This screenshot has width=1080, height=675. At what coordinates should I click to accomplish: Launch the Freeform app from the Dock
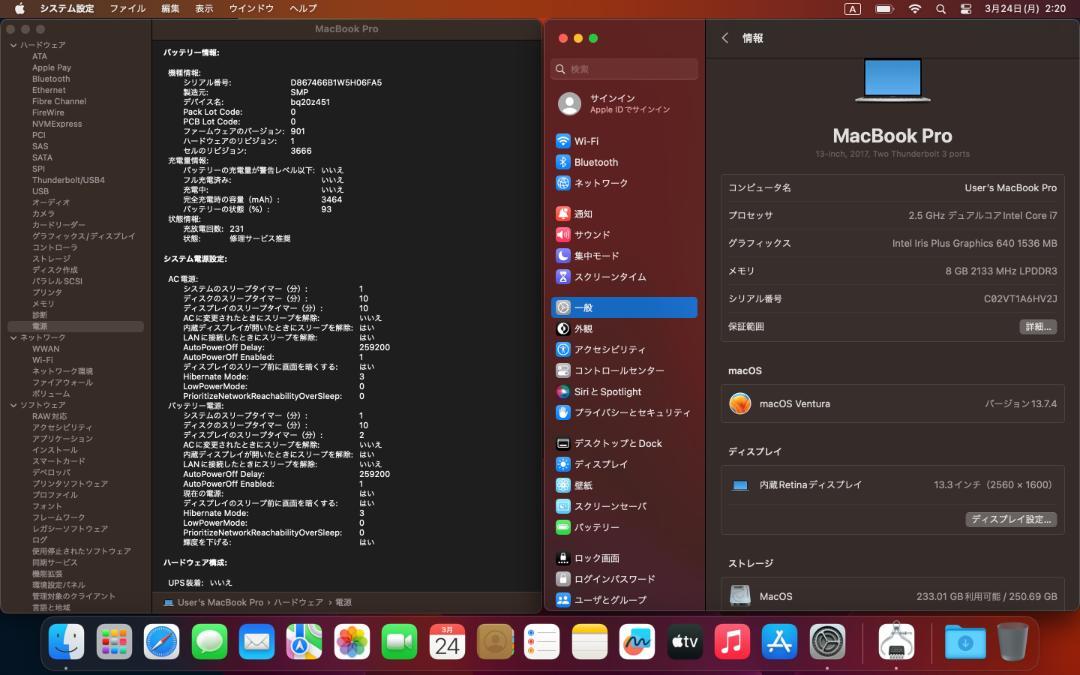pyautogui.click(x=637, y=643)
